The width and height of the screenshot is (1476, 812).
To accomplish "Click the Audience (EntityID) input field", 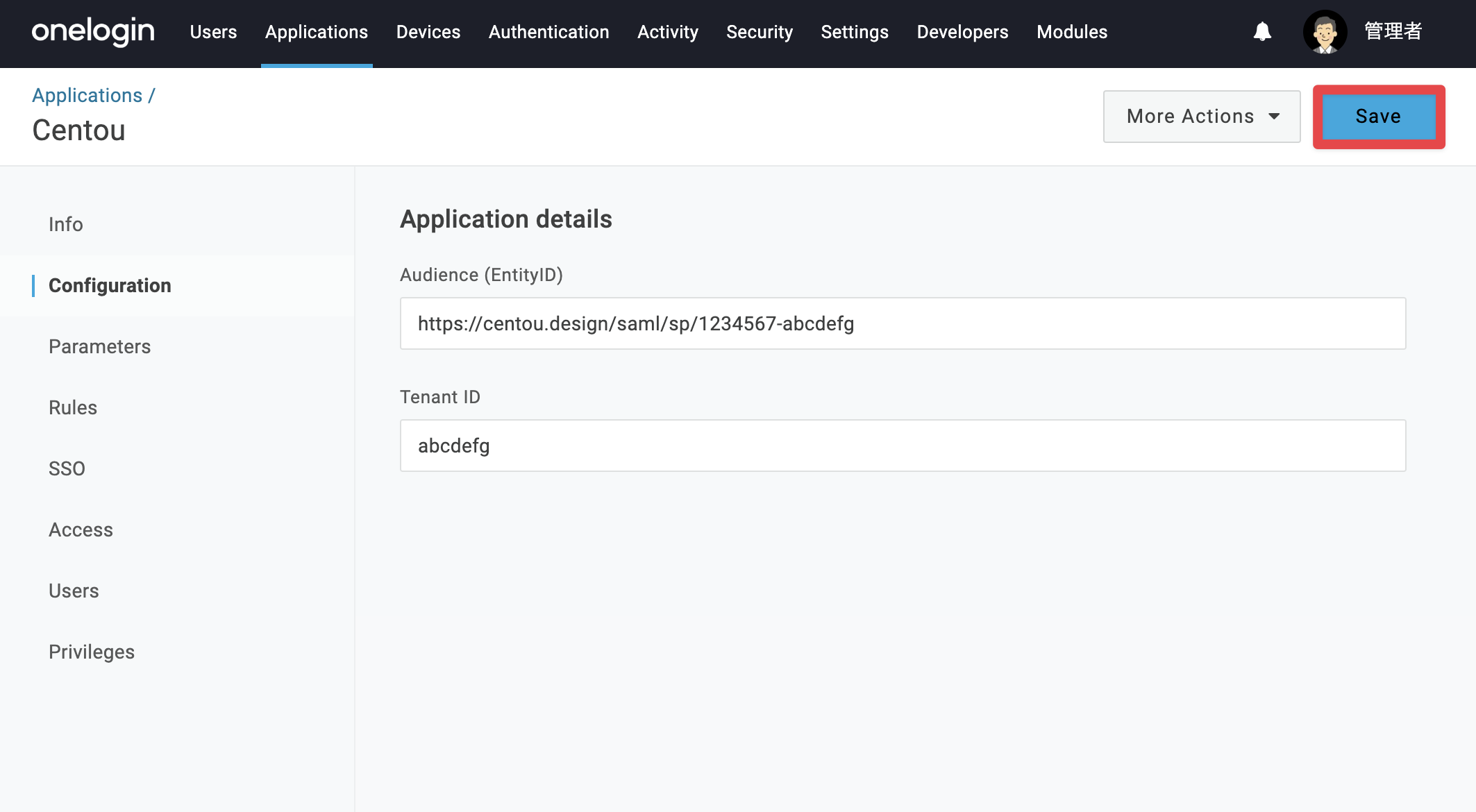I will coord(903,323).
